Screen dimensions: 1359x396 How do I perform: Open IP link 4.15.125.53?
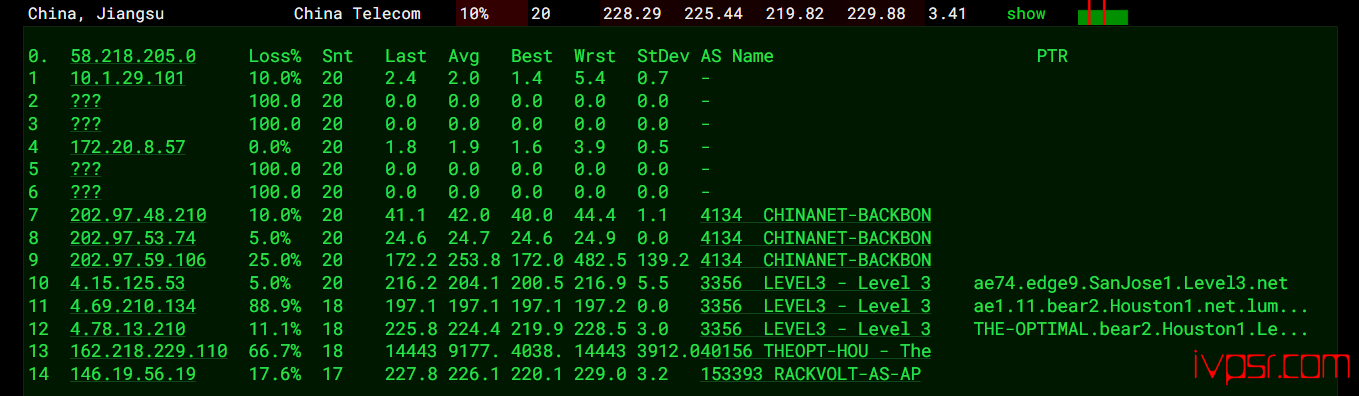[127, 283]
